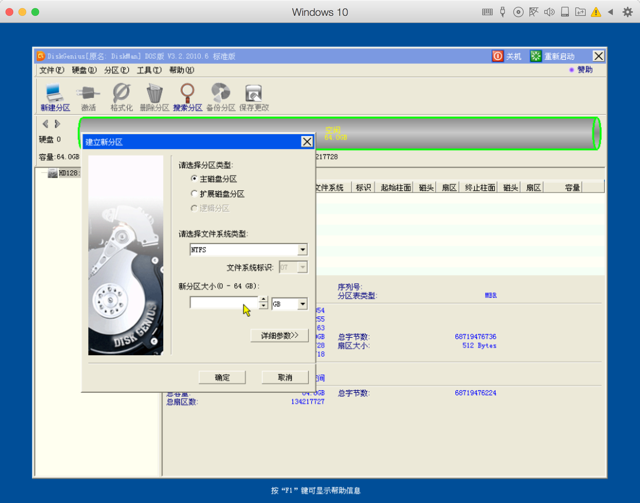Image resolution: width=640 pixels, height=503 pixels.
Task: Click the 搜索分区 magnifier icon
Action: (187, 93)
